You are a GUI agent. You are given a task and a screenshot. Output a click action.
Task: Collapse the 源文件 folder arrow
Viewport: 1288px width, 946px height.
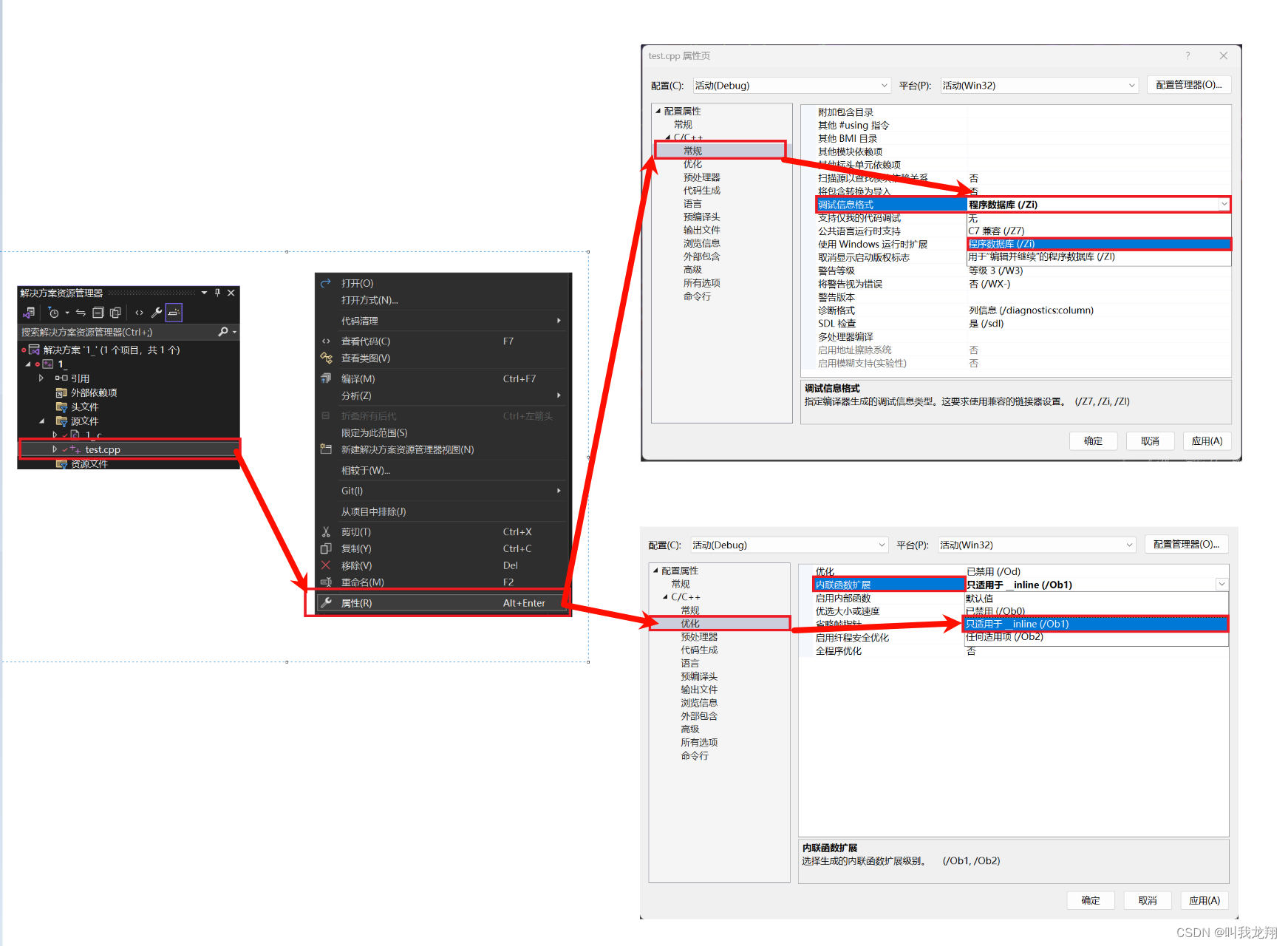[41, 421]
